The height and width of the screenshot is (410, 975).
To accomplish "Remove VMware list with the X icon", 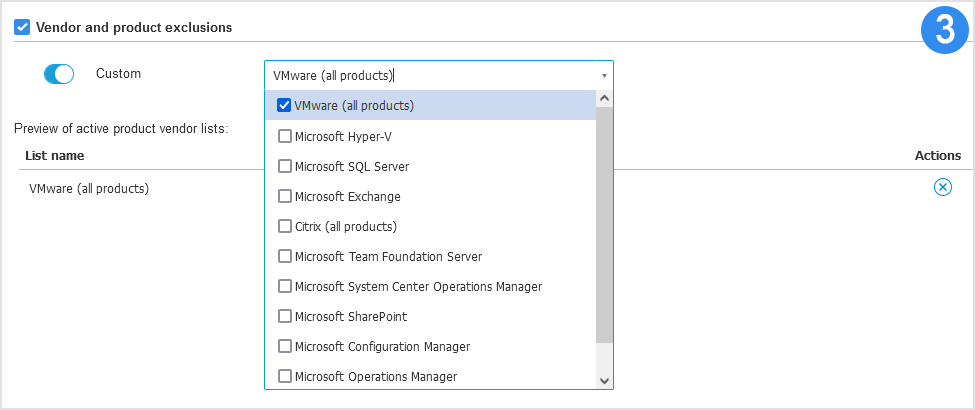I will click(943, 187).
